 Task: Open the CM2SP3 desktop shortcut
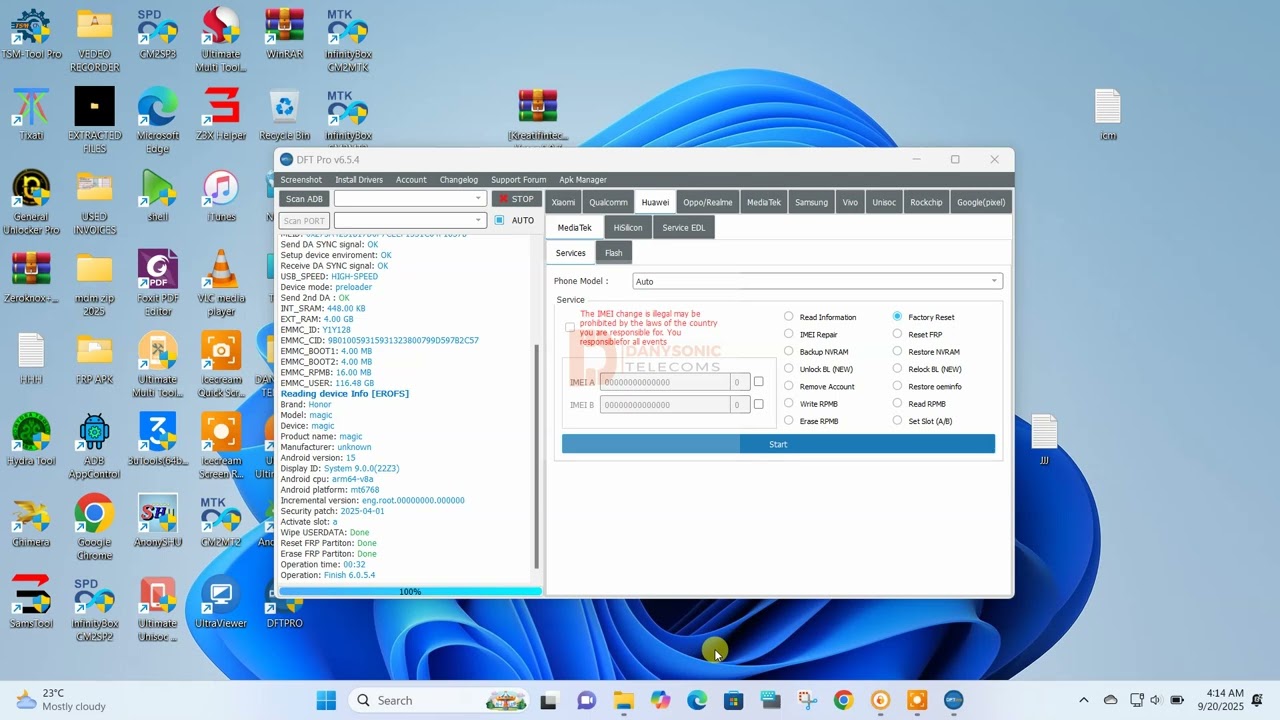[157, 35]
